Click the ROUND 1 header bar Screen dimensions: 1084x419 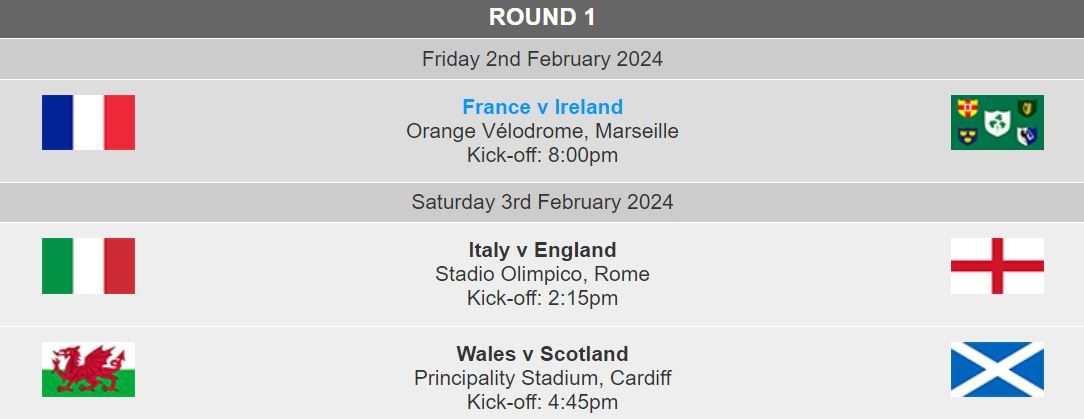tap(542, 19)
